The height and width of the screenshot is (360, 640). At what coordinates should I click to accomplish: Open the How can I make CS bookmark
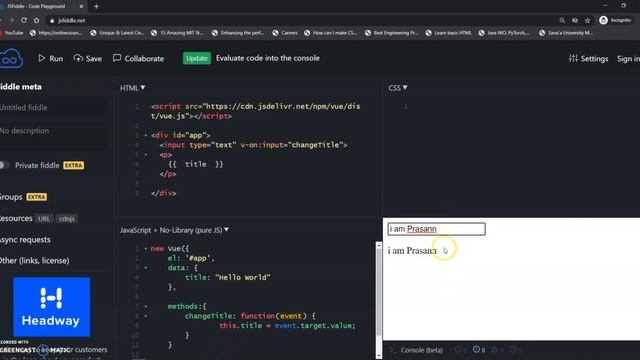click(331, 33)
